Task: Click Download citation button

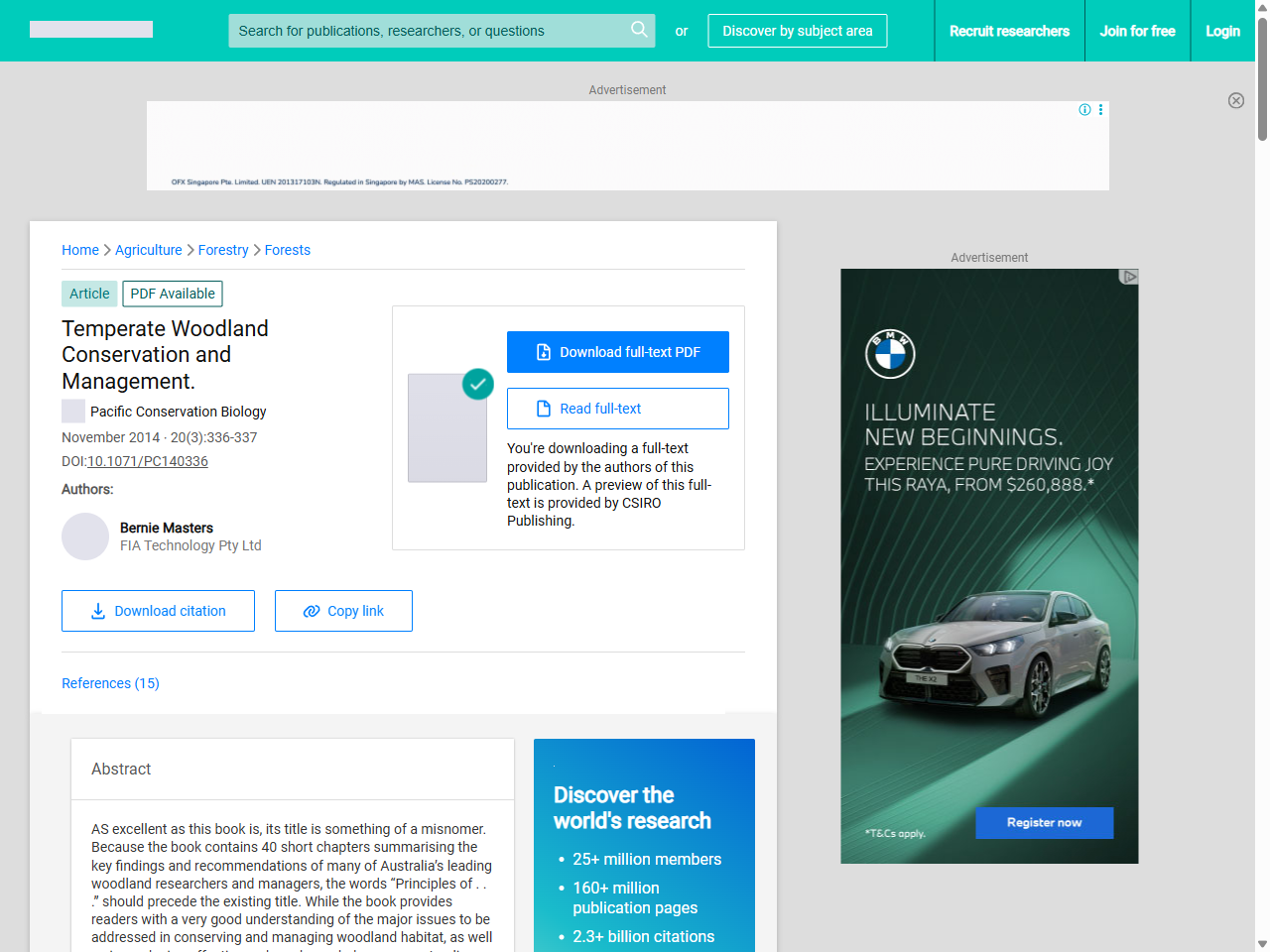Action: (x=158, y=611)
